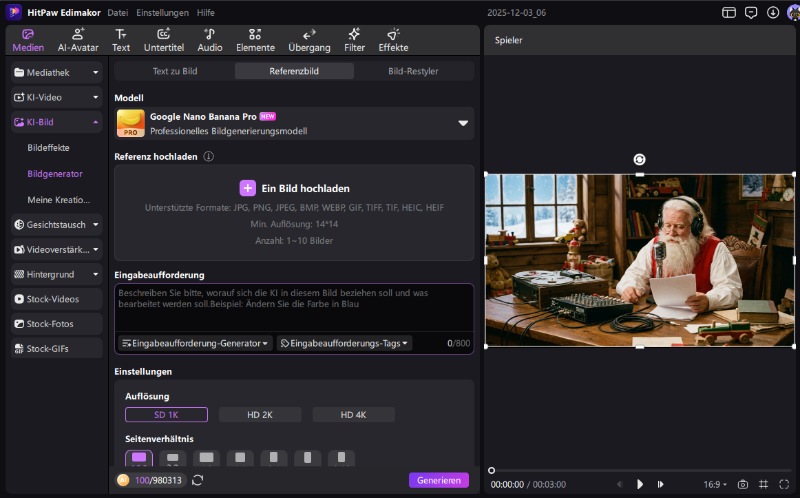Screen dimensions: 800x498
Task: Expand the Google Nano Banana Pro model dropdown
Action: tap(463, 123)
